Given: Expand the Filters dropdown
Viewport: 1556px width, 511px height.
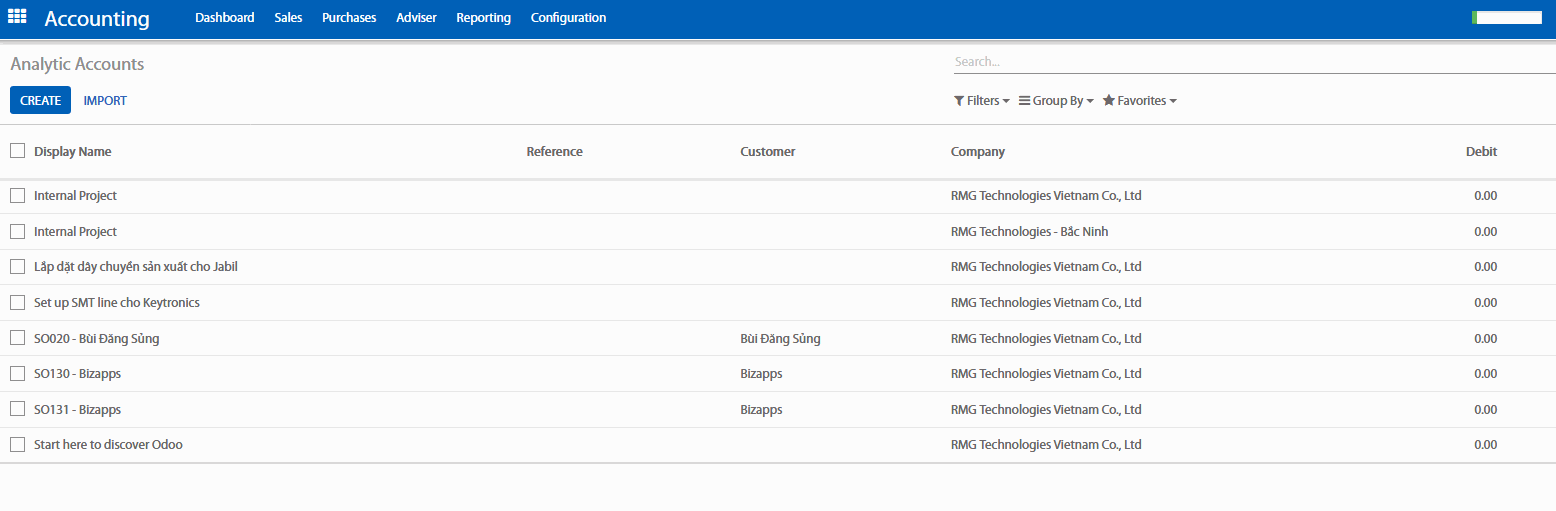Looking at the screenshot, I should [x=981, y=101].
